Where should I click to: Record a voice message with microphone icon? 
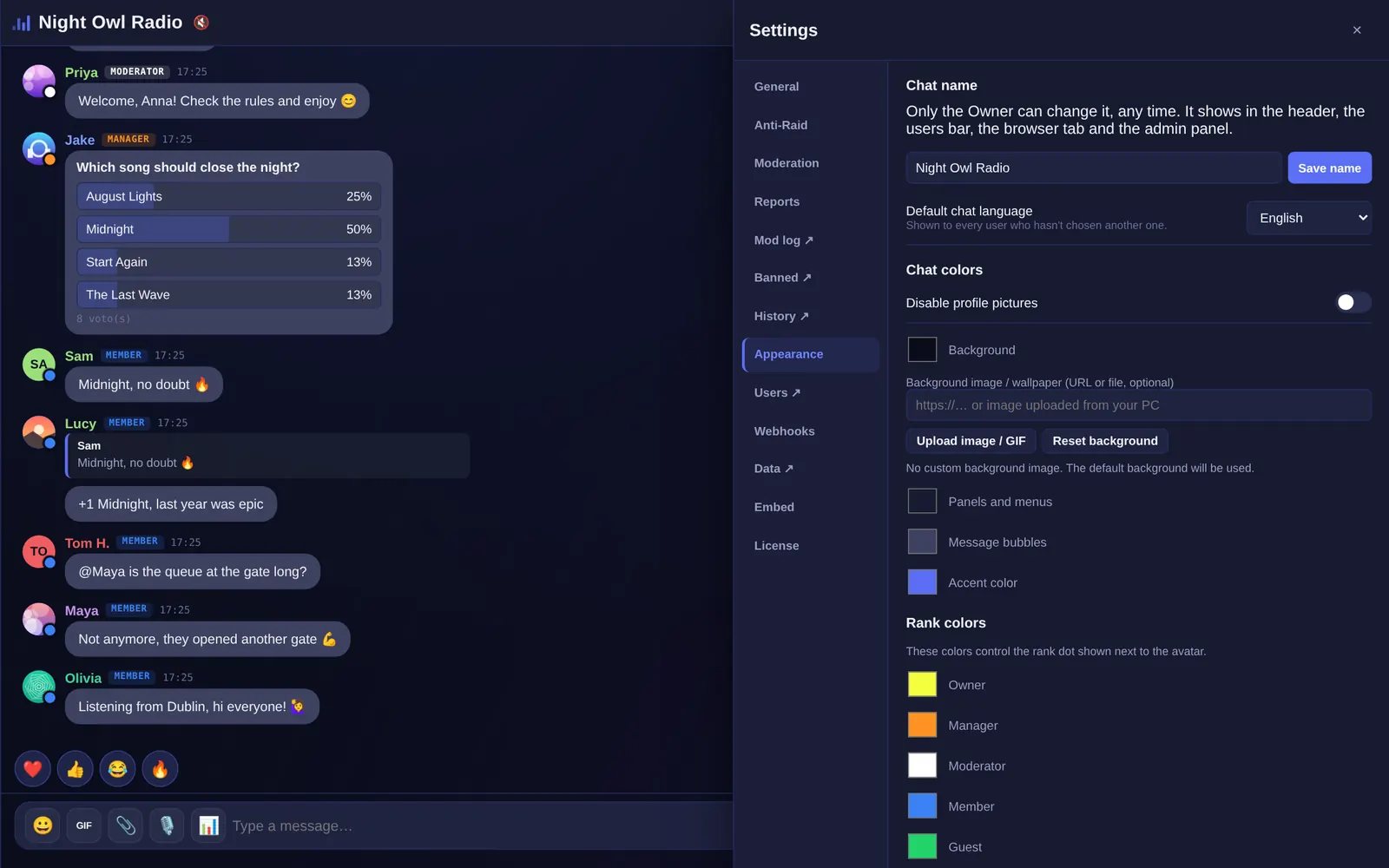tap(168, 825)
